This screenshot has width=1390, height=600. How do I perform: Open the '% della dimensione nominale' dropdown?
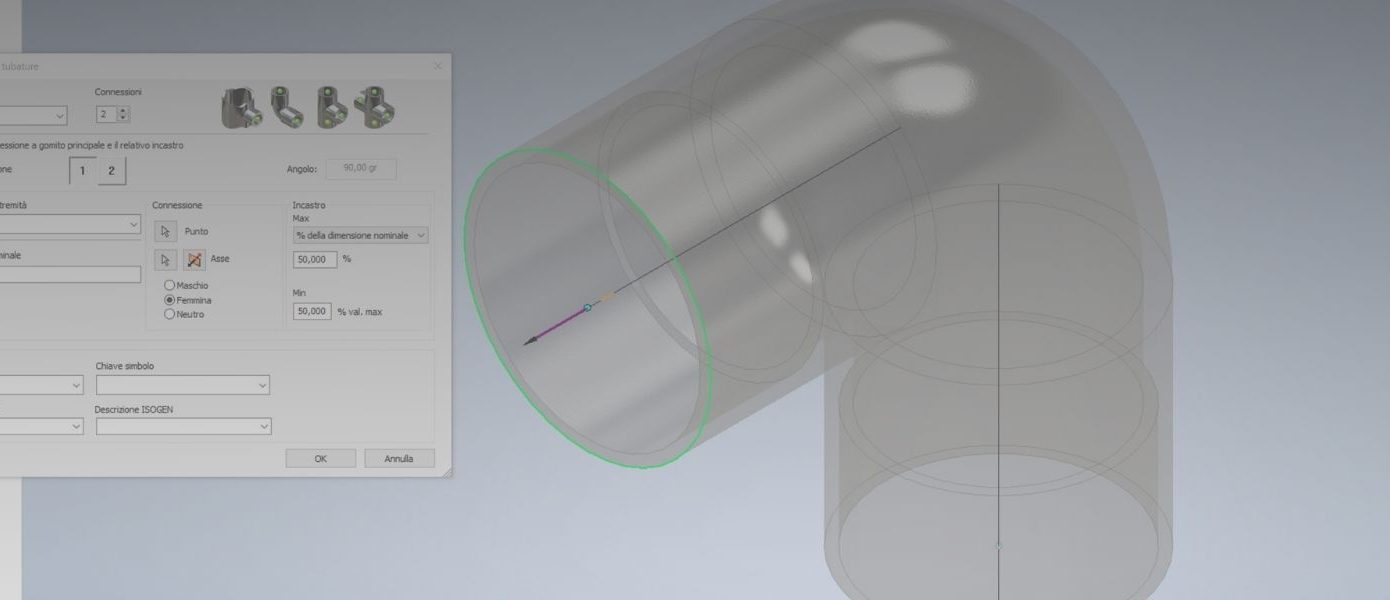pyautogui.click(x=360, y=235)
